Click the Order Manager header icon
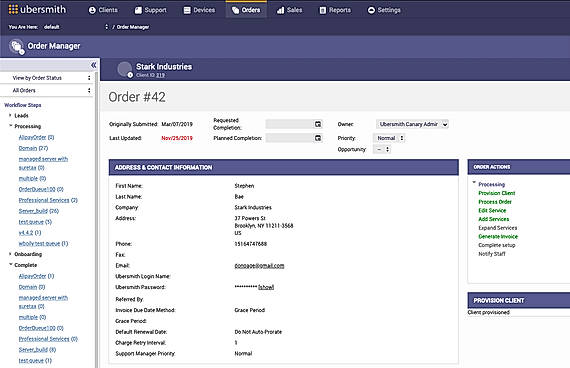The height and width of the screenshot is (368, 570). (17, 47)
